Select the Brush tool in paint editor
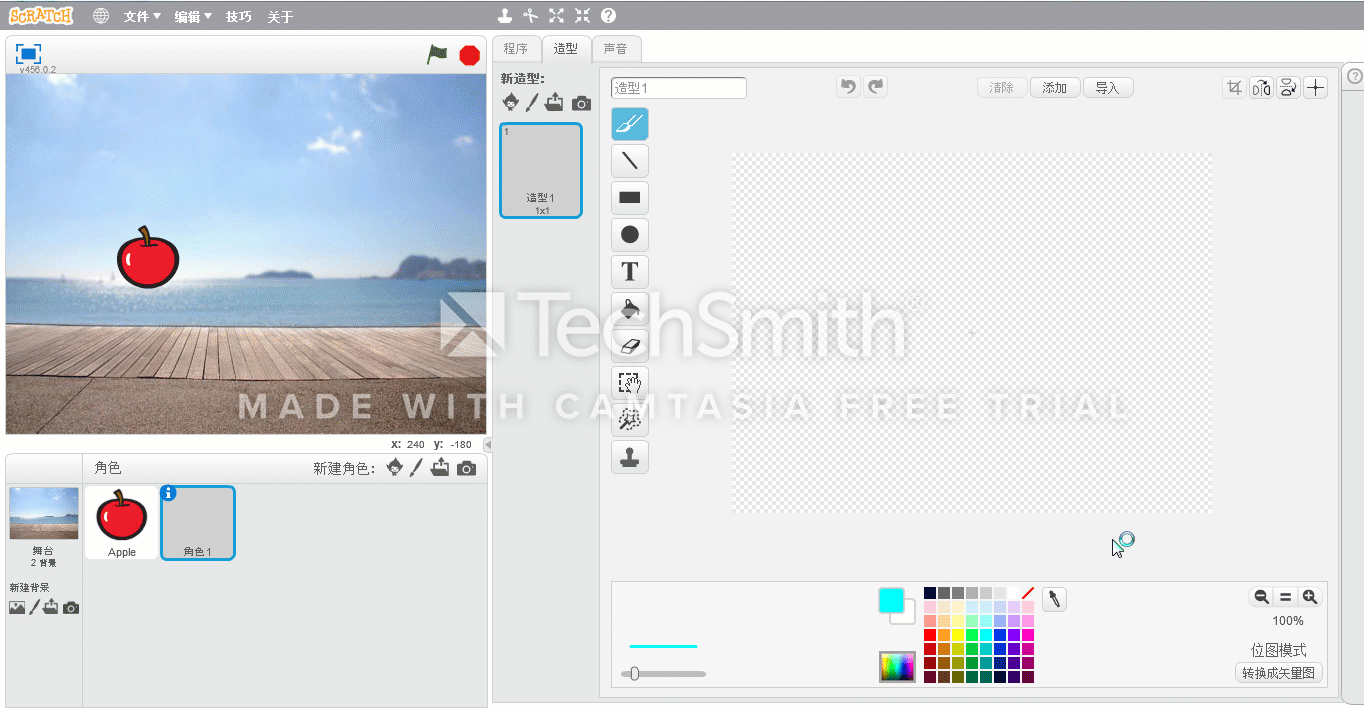 pos(630,124)
